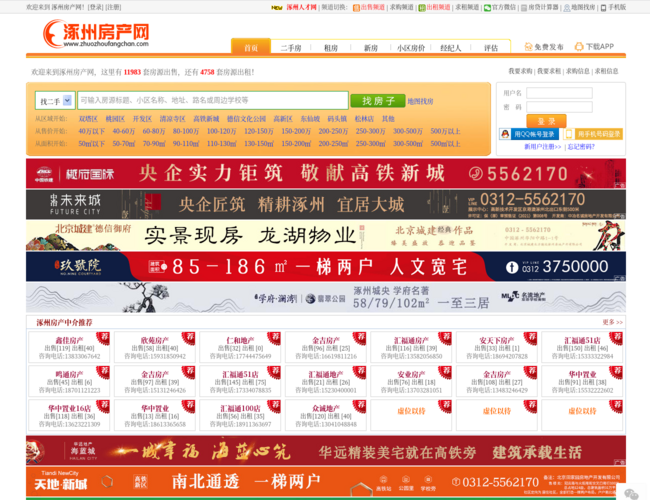The width and height of the screenshot is (650, 500).
Task: Select the 500万以上 price filter
Action: (445, 131)
